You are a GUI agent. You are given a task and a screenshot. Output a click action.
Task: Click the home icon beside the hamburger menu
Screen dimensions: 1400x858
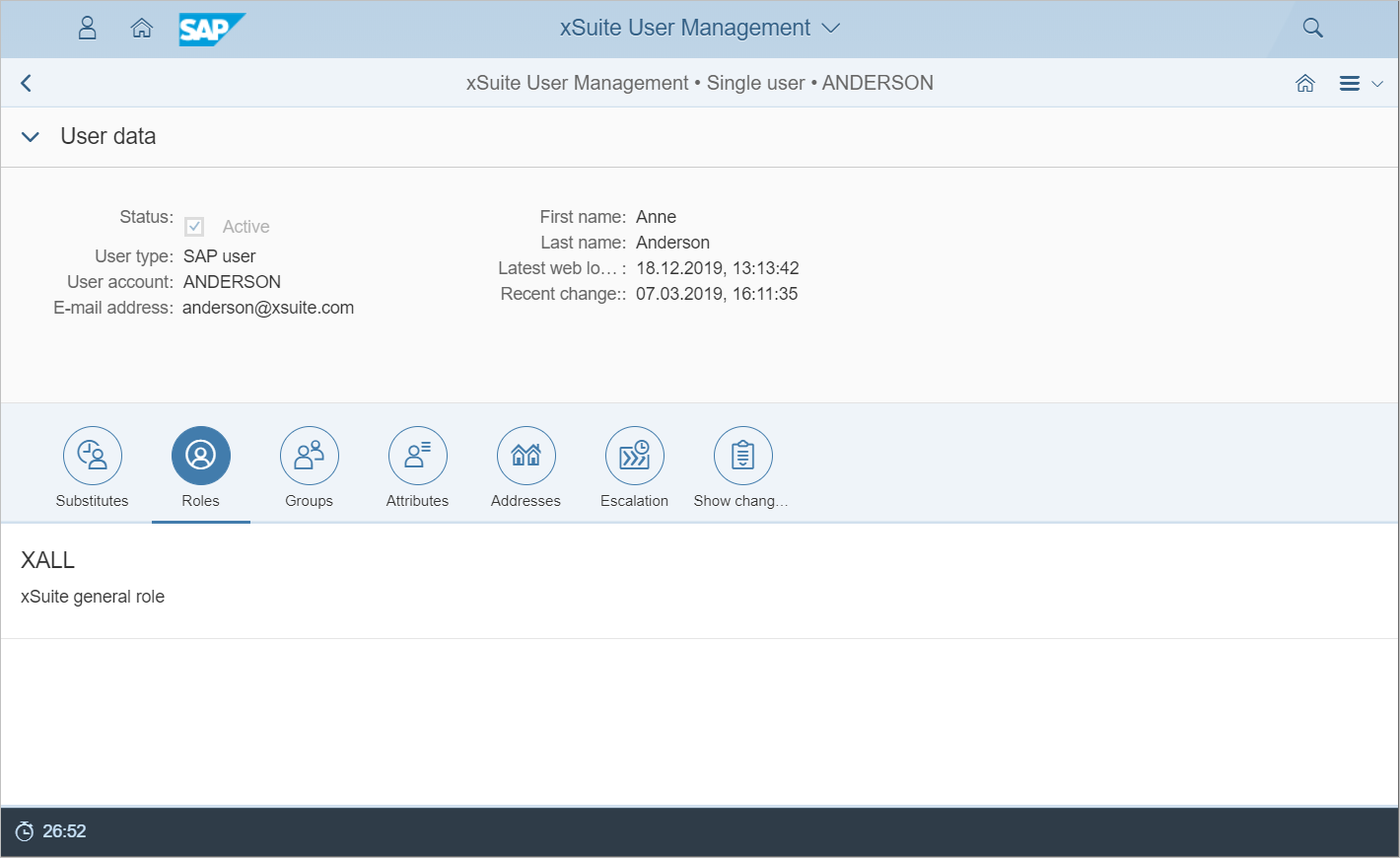[1305, 83]
